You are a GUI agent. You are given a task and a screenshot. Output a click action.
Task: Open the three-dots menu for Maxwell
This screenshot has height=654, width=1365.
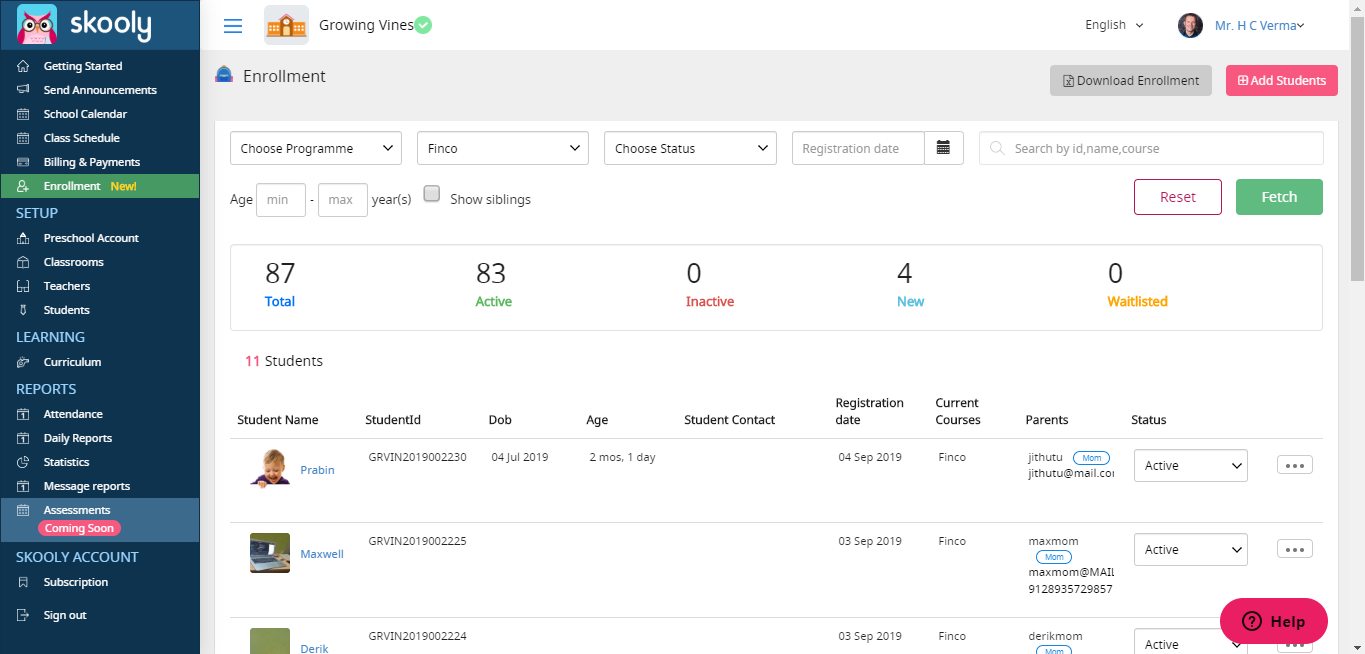pyautogui.click(x=1295, y=549)
